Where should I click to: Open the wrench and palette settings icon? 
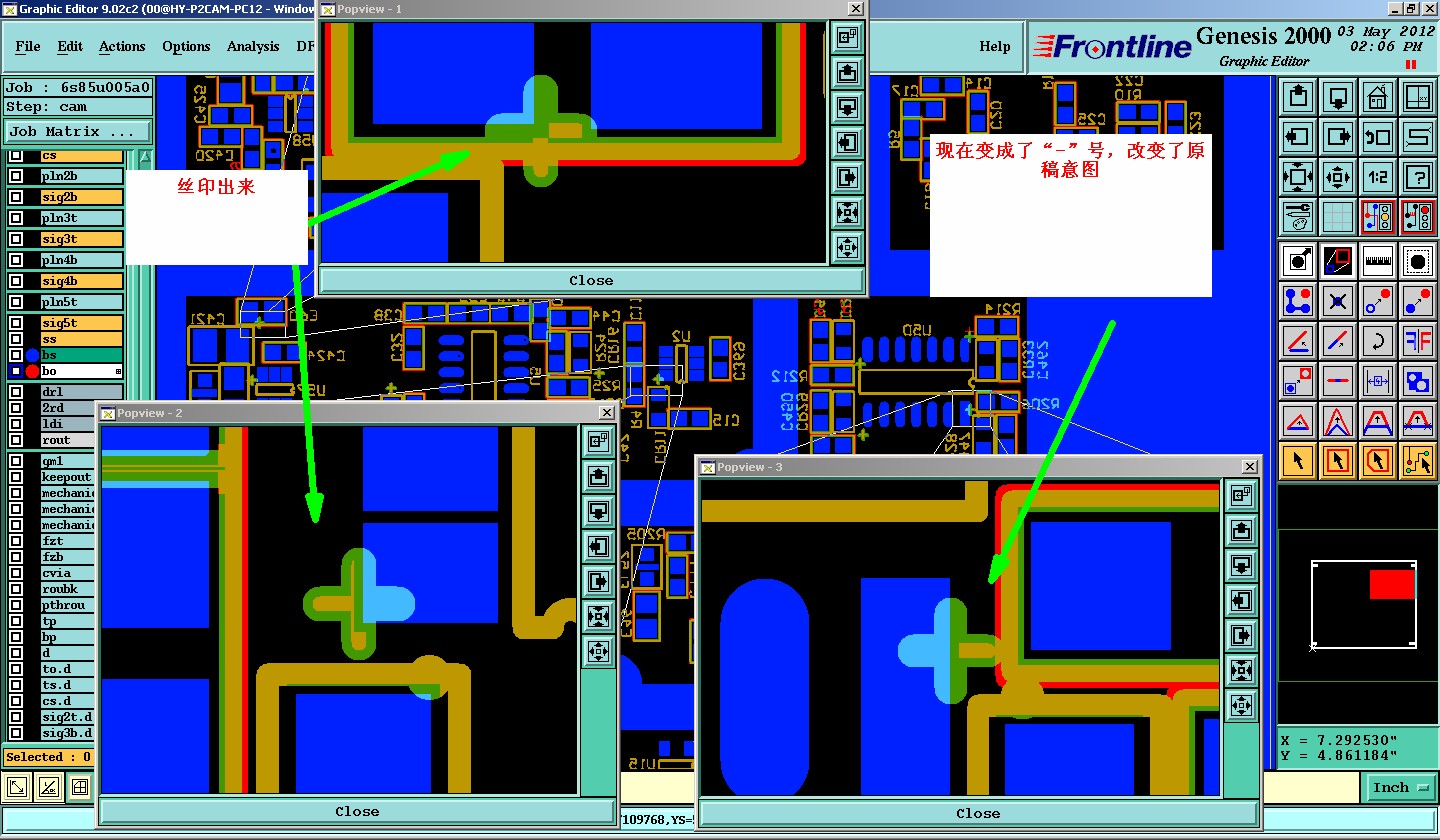tap(1298, 217)
